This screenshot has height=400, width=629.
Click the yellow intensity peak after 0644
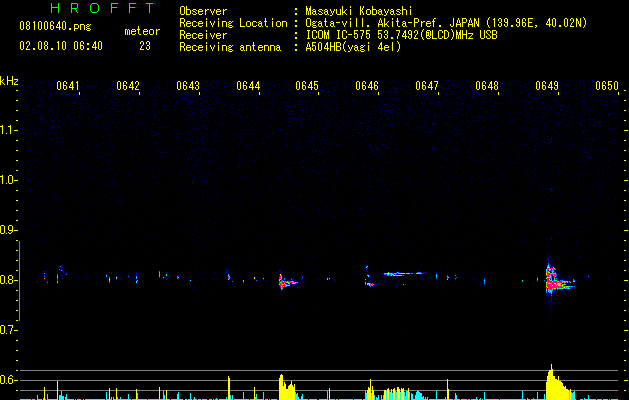tap(287, 388)
